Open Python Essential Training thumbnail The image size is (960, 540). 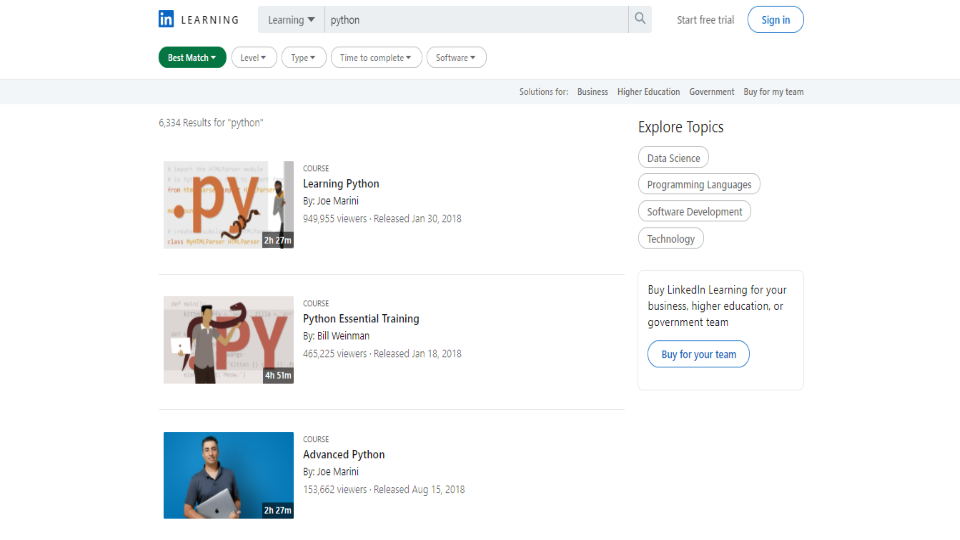click(x=228, y=340)
